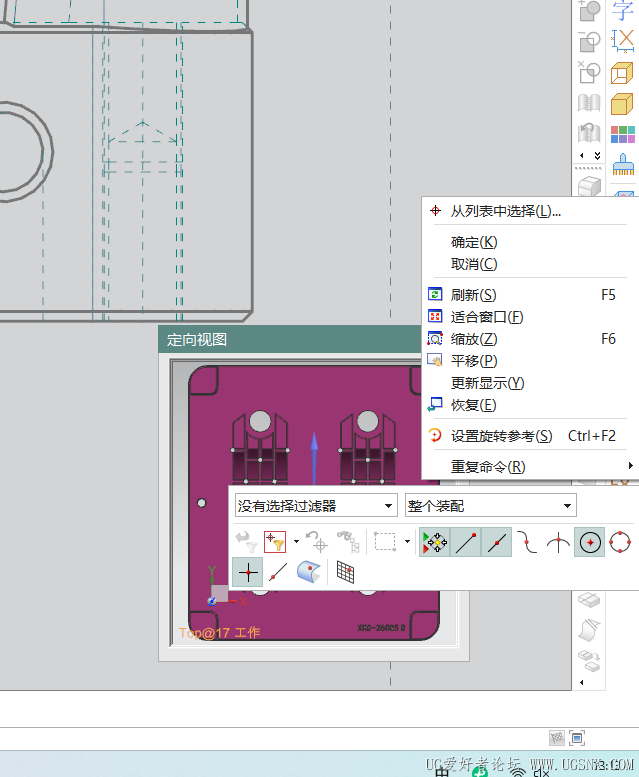Click the muted volume tray icon
639x777 pixels.
[x=542, y=772]
